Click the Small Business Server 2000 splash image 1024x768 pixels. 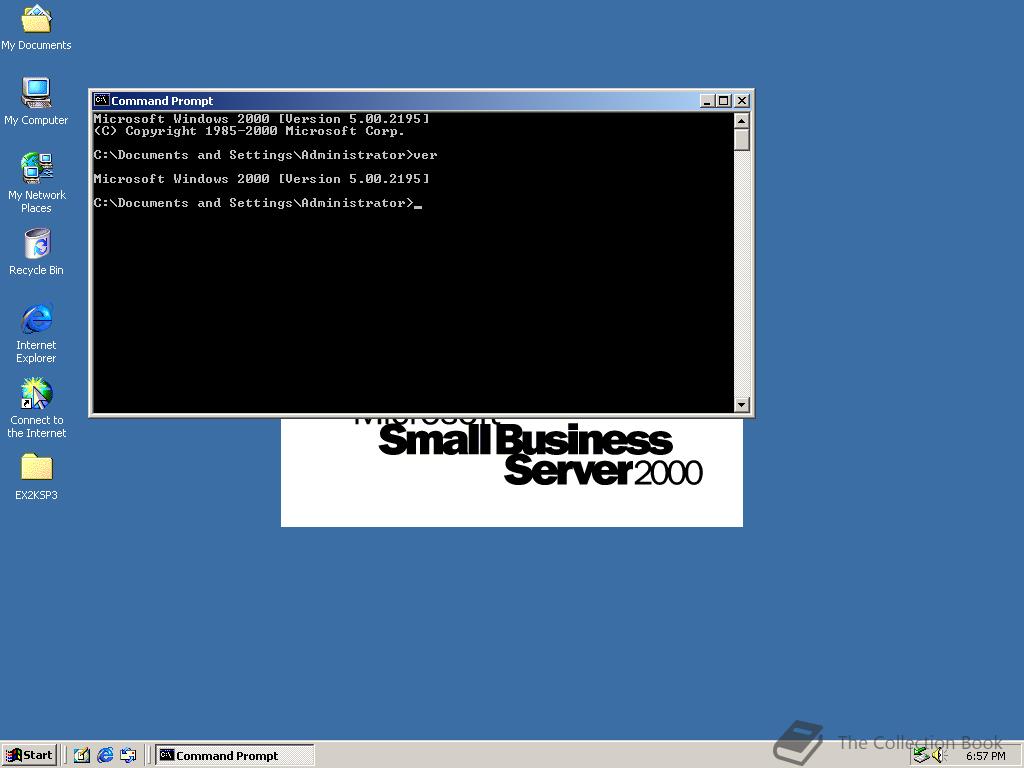coord(512,472)
